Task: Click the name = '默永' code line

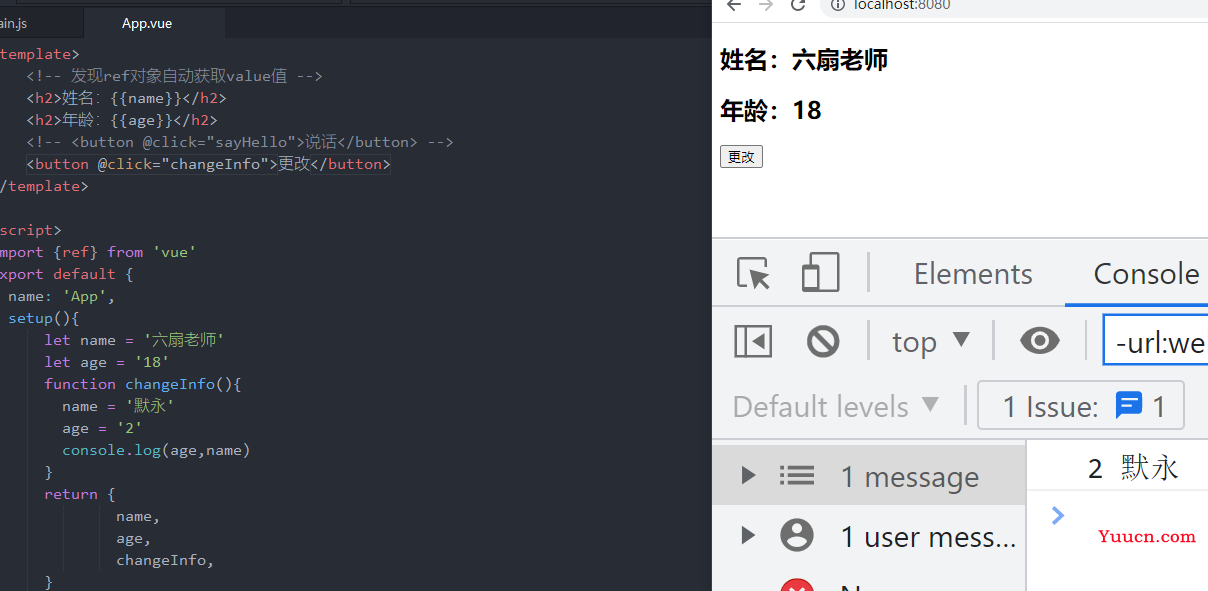Action: (x=118, y=406)
